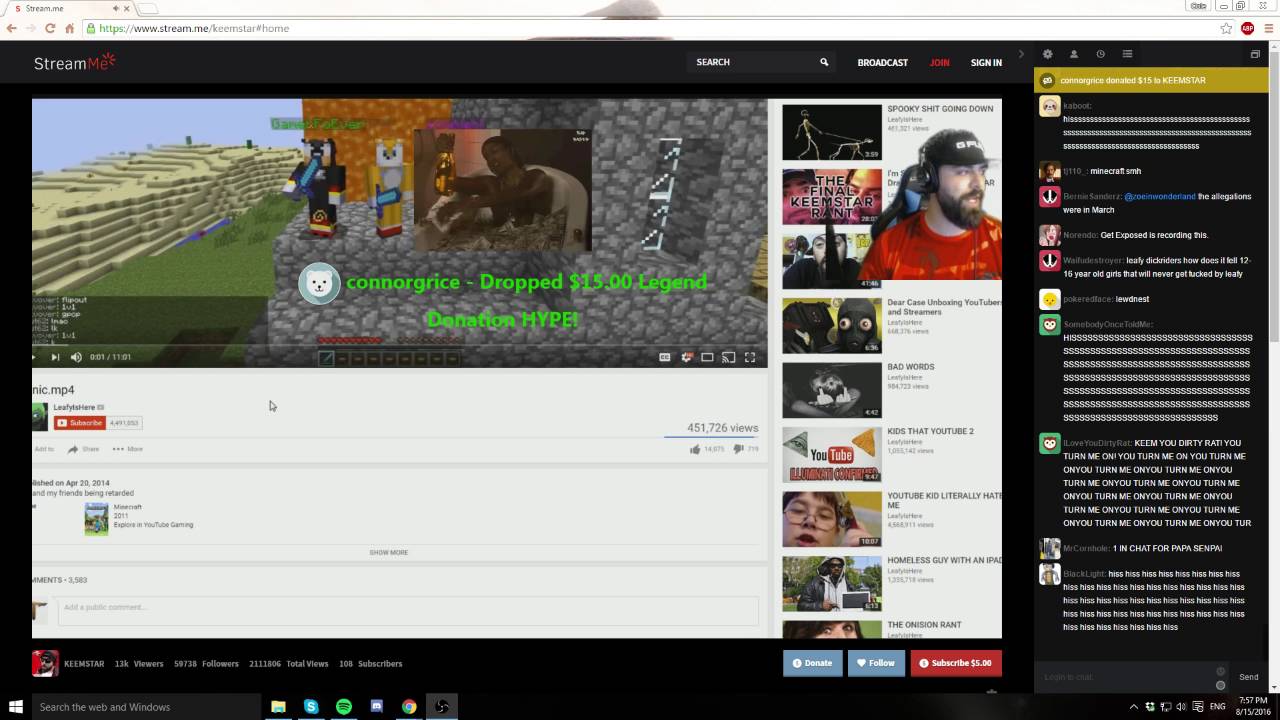Image resolution: width=1280 pixels, height=720 pixels.
Task: Skip to next video in player
Action: (55, 357)
